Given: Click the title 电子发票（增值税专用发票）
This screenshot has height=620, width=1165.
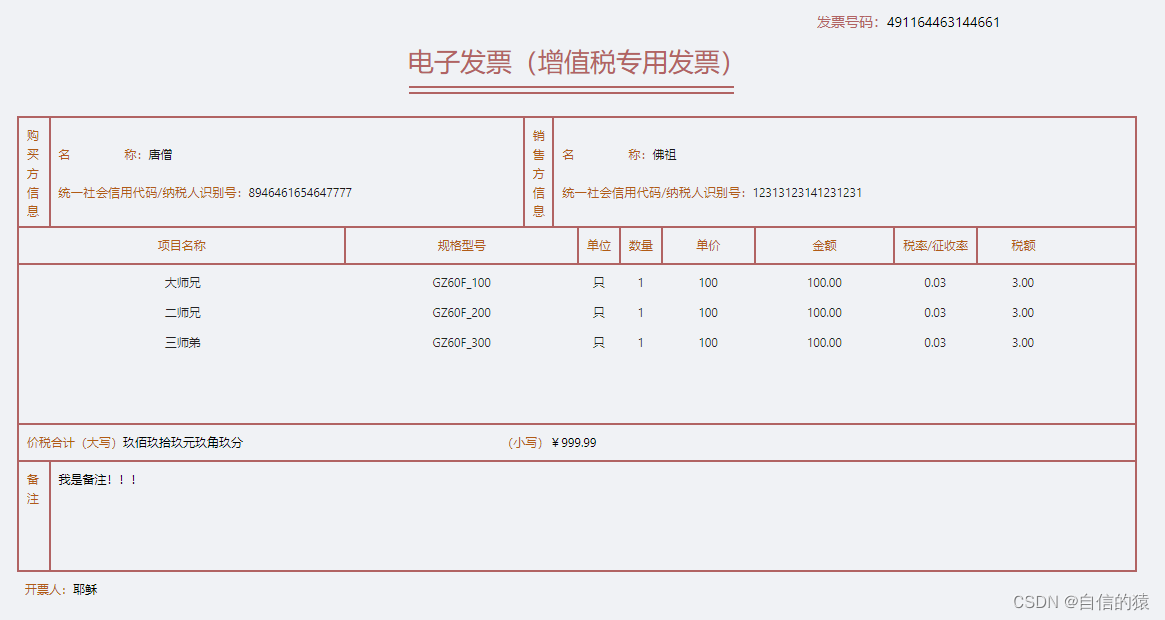Looking at the screenshot, I should click(x=571, y=62).
